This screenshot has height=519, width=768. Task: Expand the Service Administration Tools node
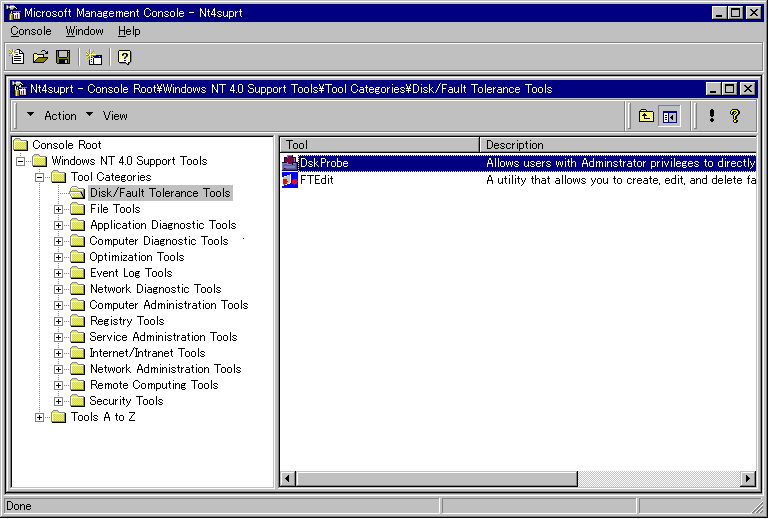click(58, 337)
